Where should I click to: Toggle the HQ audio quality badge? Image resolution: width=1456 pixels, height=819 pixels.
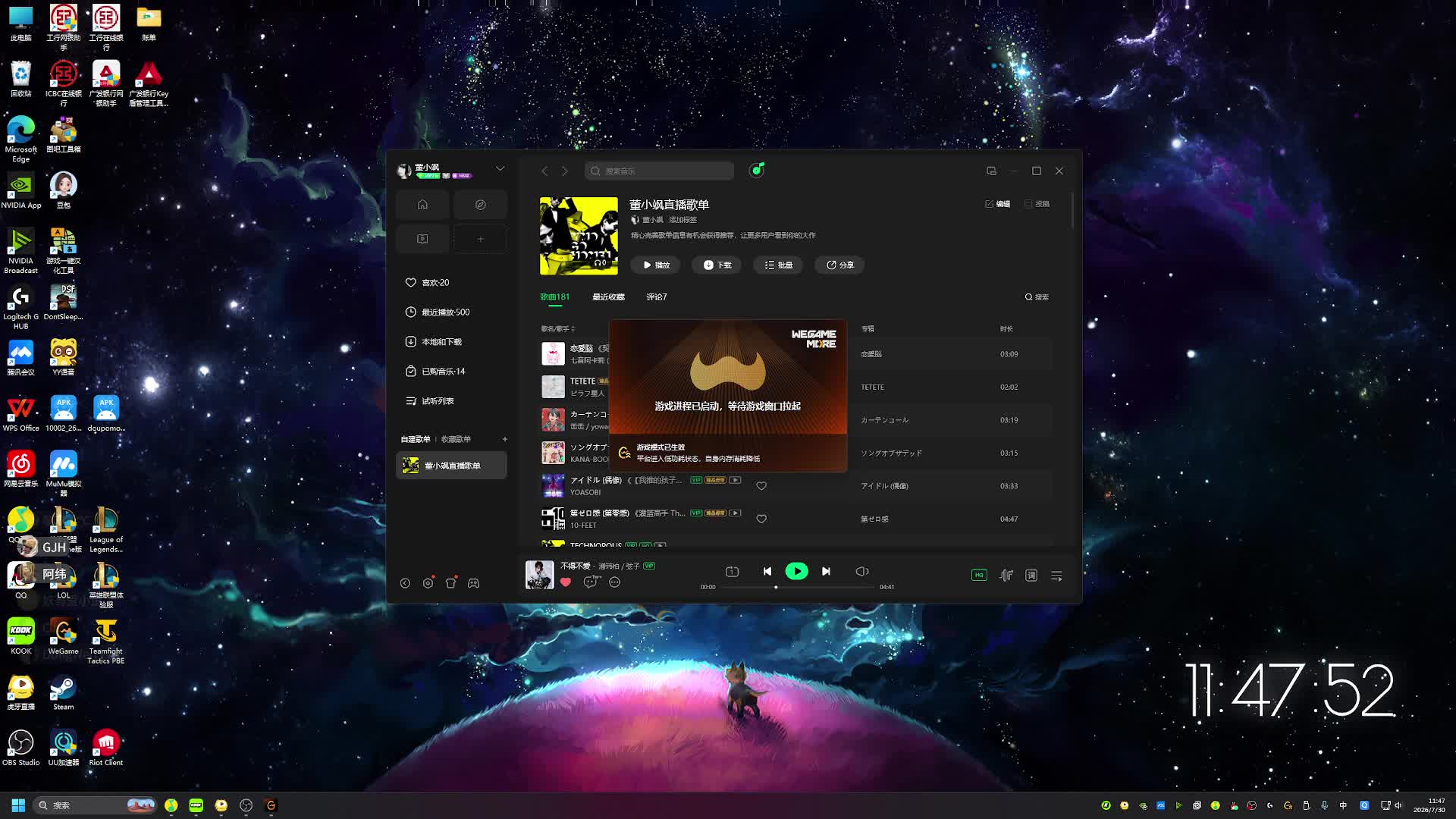click(x=979, y=575)
